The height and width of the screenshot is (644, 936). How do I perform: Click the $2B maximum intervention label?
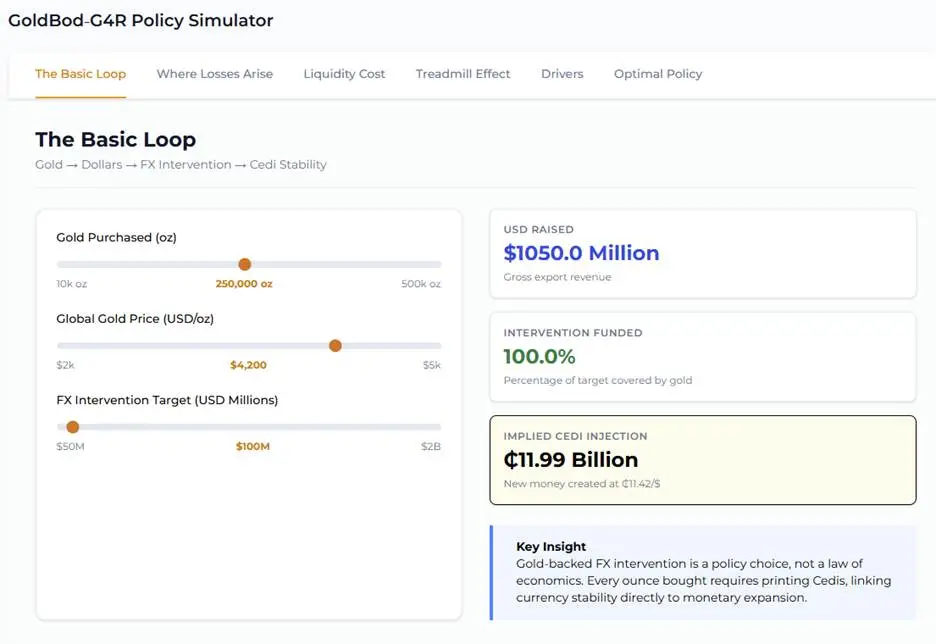point(430,446)
